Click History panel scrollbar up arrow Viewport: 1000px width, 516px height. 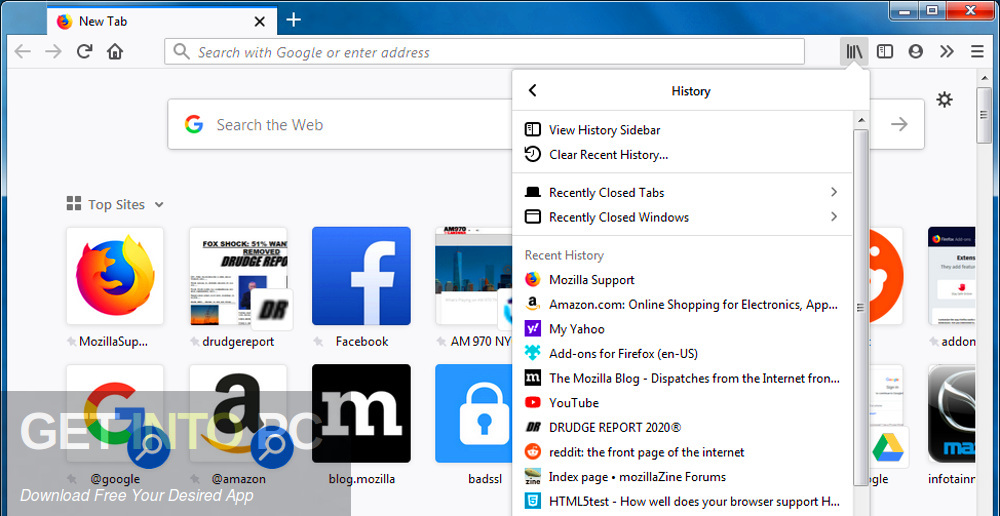[860, 120]
